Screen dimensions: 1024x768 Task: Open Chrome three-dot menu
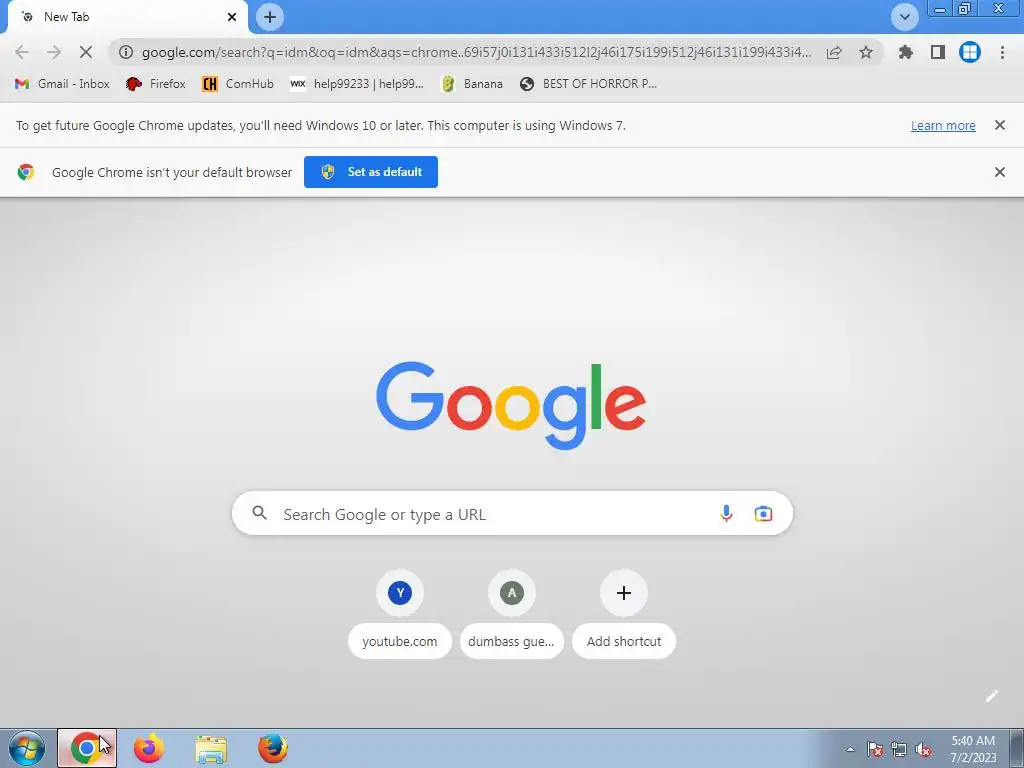coord(1002,52)
